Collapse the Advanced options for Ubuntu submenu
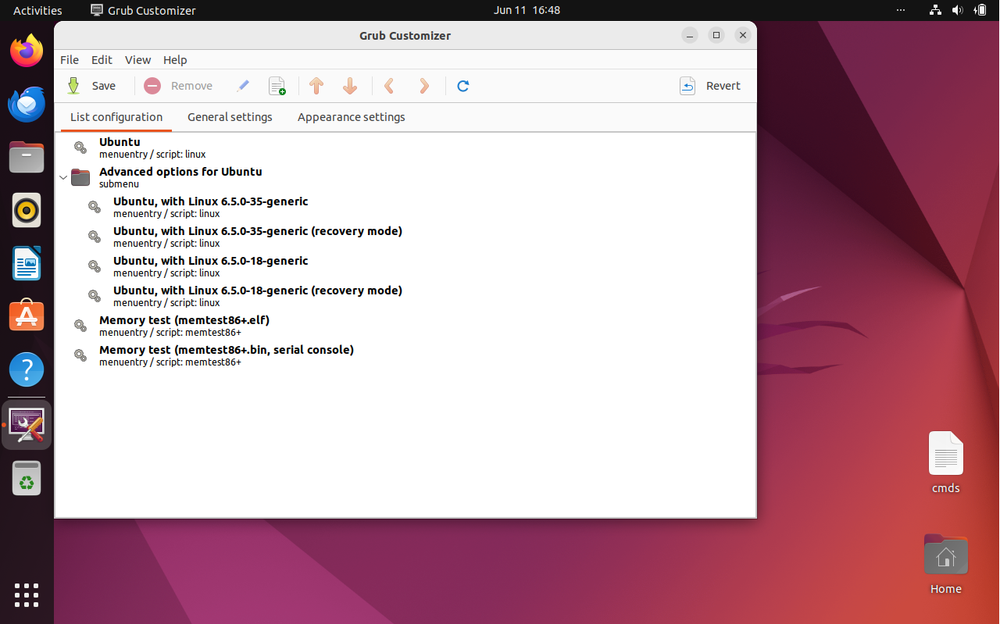 click(63, 177)
